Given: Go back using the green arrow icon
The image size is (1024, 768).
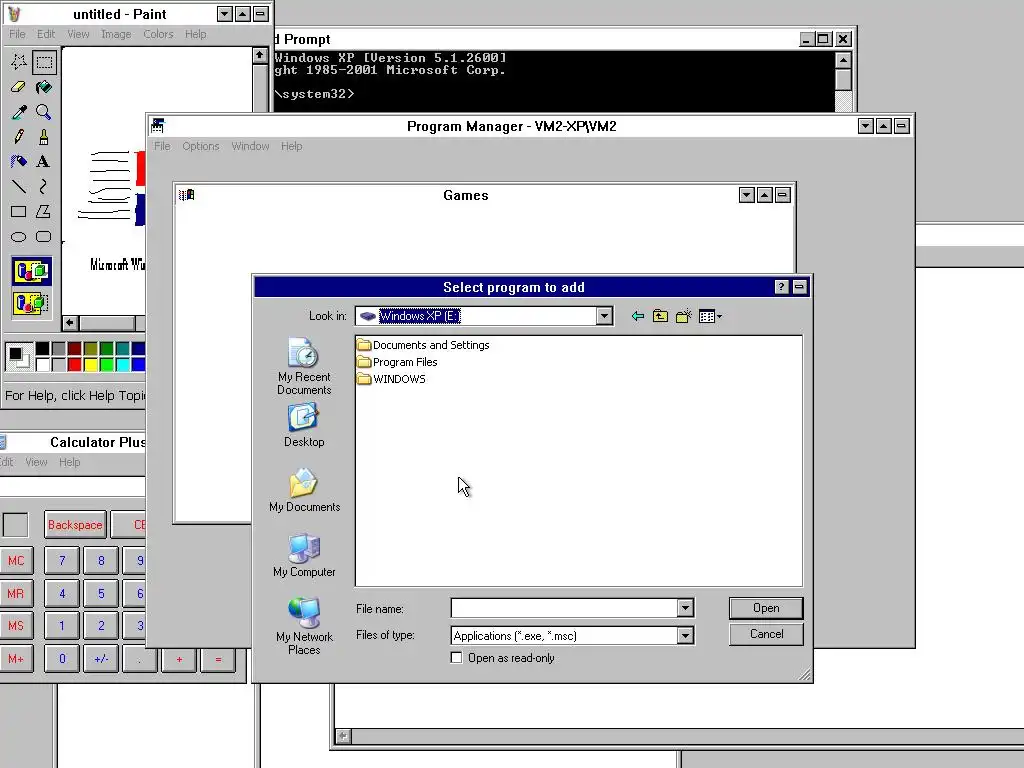Looking at the screenshot, I should pyautogui.click(x=637, y=316).
